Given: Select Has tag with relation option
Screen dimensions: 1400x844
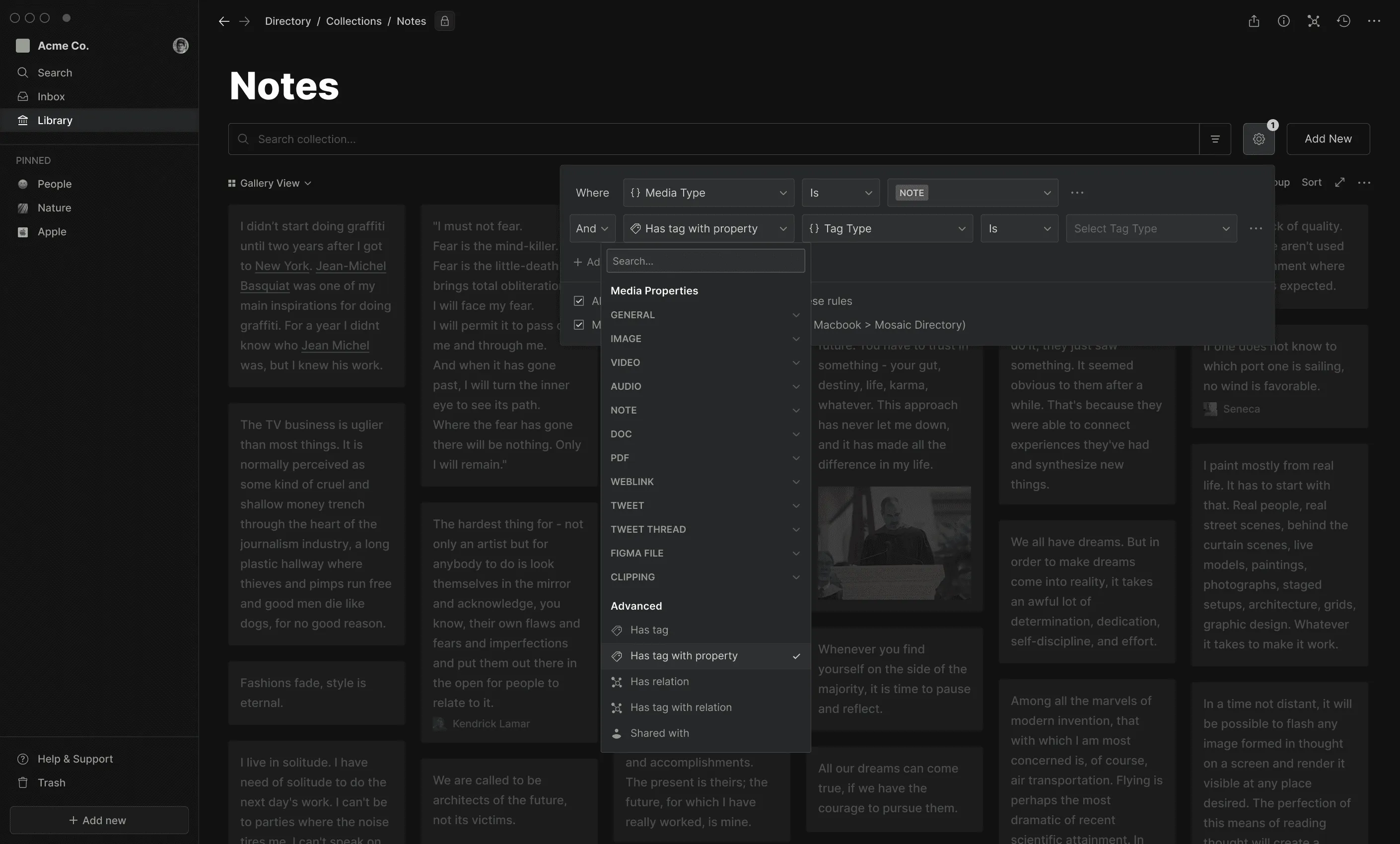Looking at the screenshot, I should click(x=705, y=707).
